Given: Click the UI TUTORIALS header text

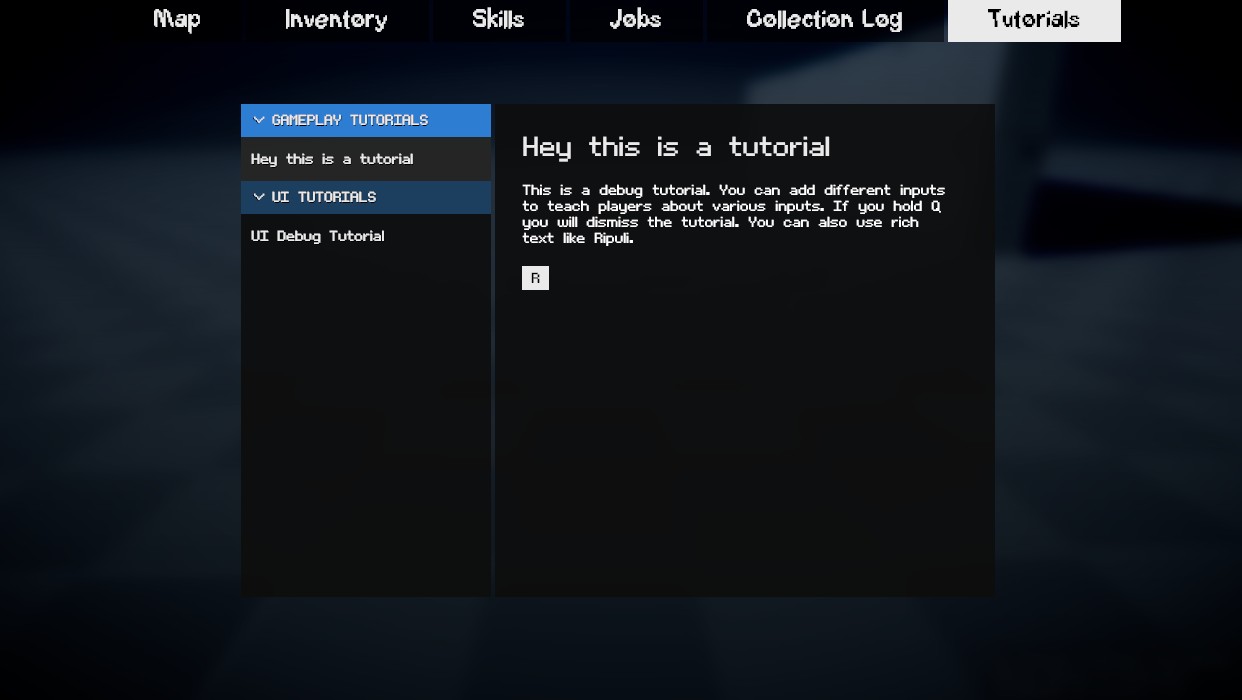Looking at the screenshot, I should point(323,197).
